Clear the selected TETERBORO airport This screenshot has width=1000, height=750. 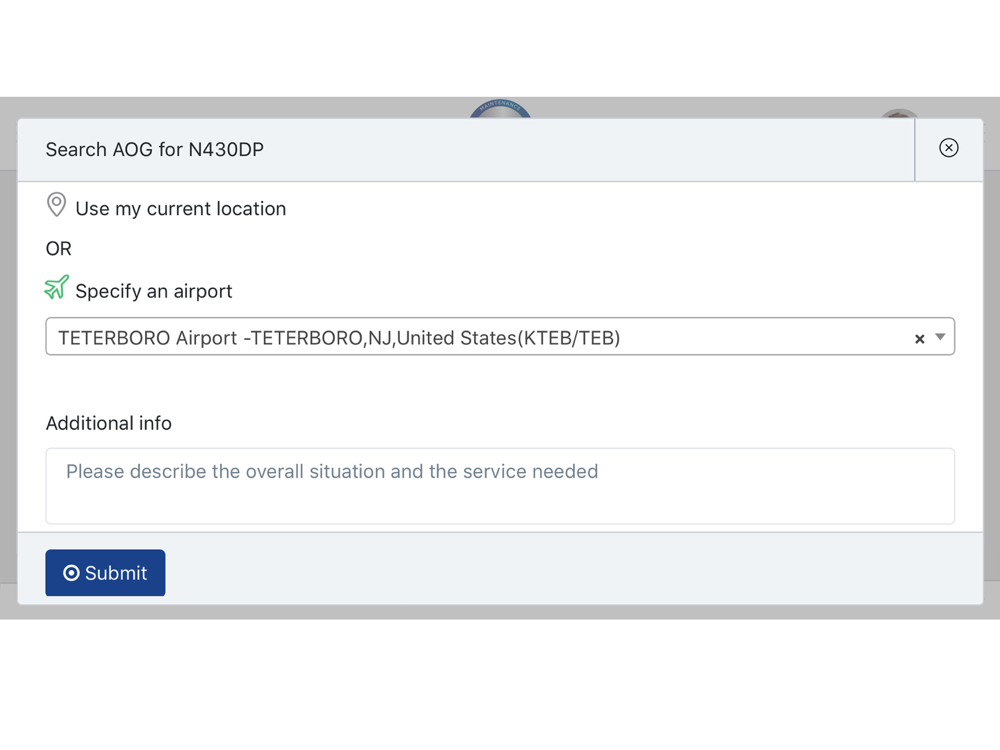point(919,339)
